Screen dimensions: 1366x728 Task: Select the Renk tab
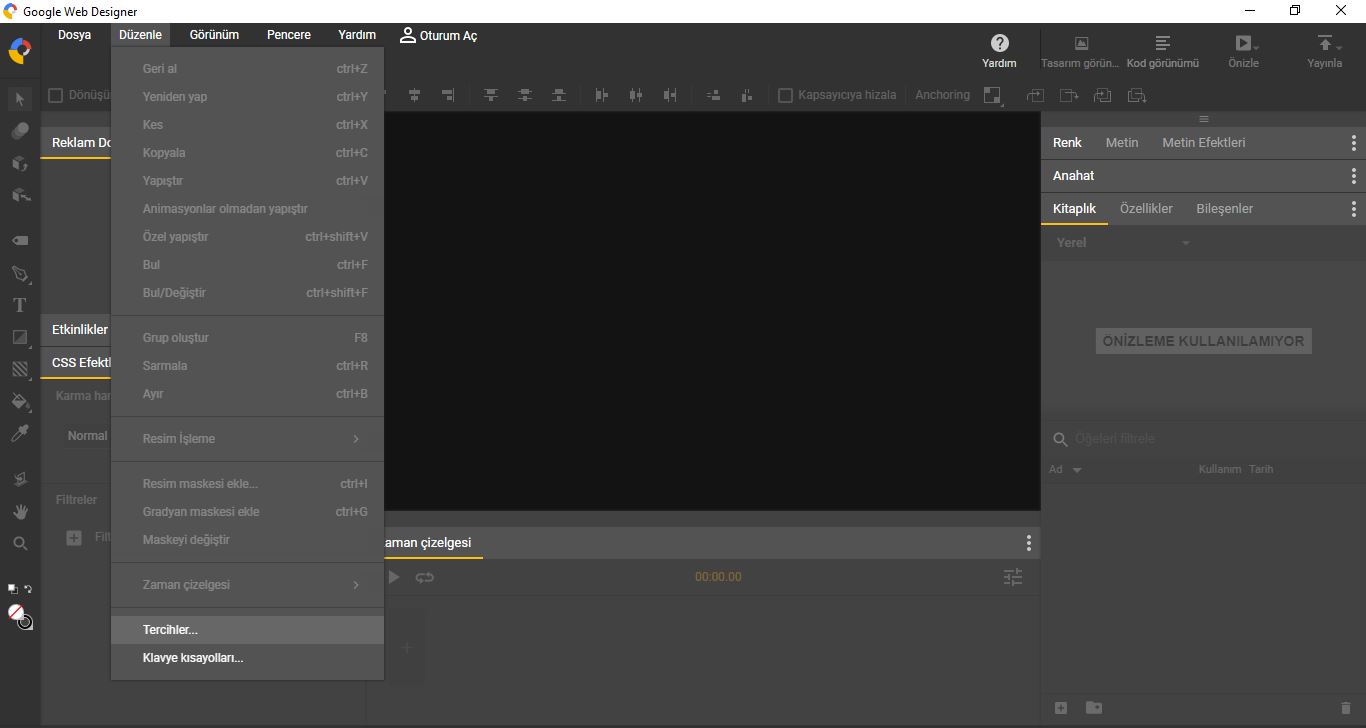pos(1067,143)
